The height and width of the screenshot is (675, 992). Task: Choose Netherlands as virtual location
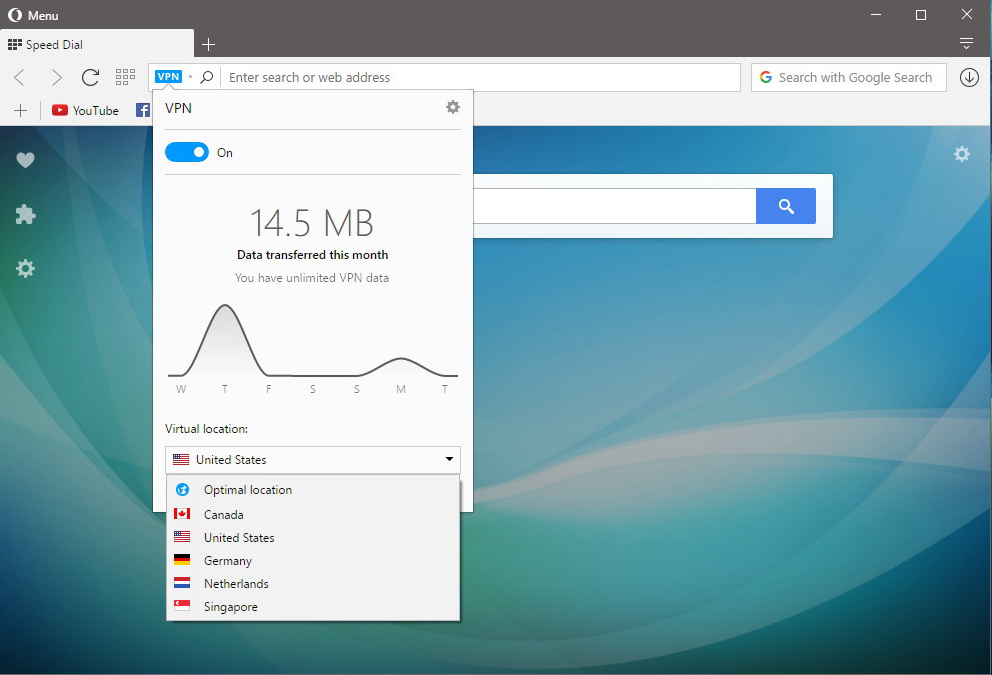point(313,583)
